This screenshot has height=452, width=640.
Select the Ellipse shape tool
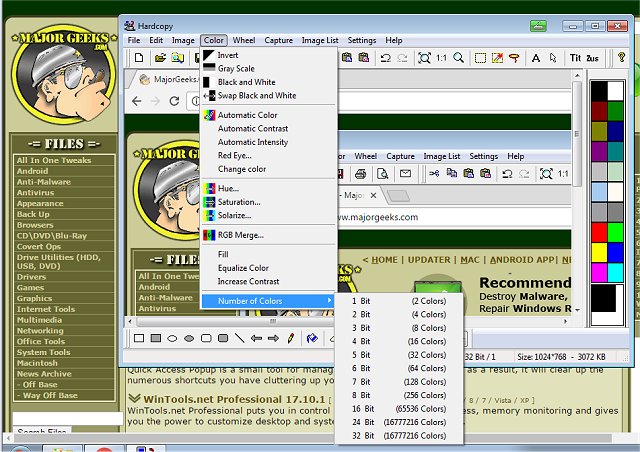coord(173,339)
